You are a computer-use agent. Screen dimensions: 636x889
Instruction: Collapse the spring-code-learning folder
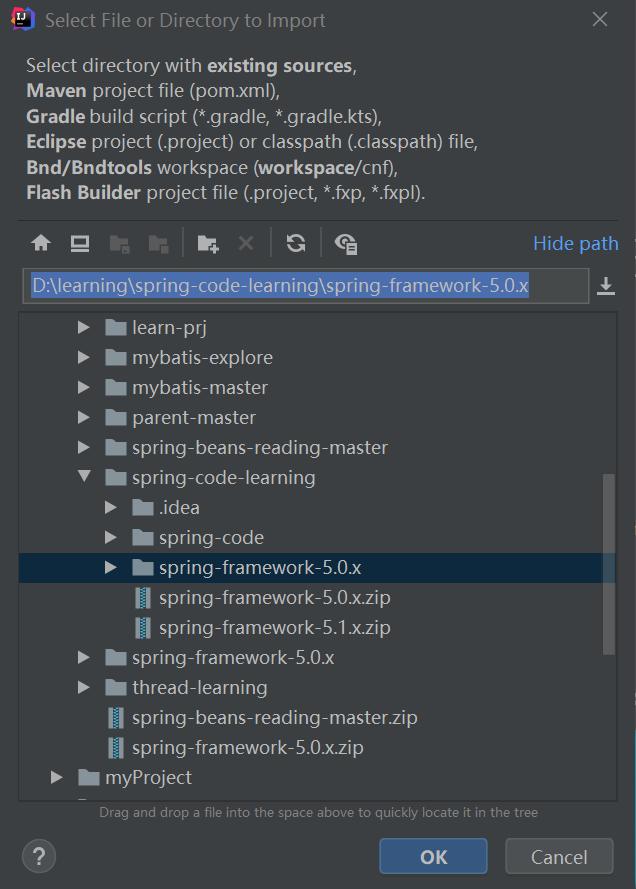pyautogui.click(x=84, y=477)
